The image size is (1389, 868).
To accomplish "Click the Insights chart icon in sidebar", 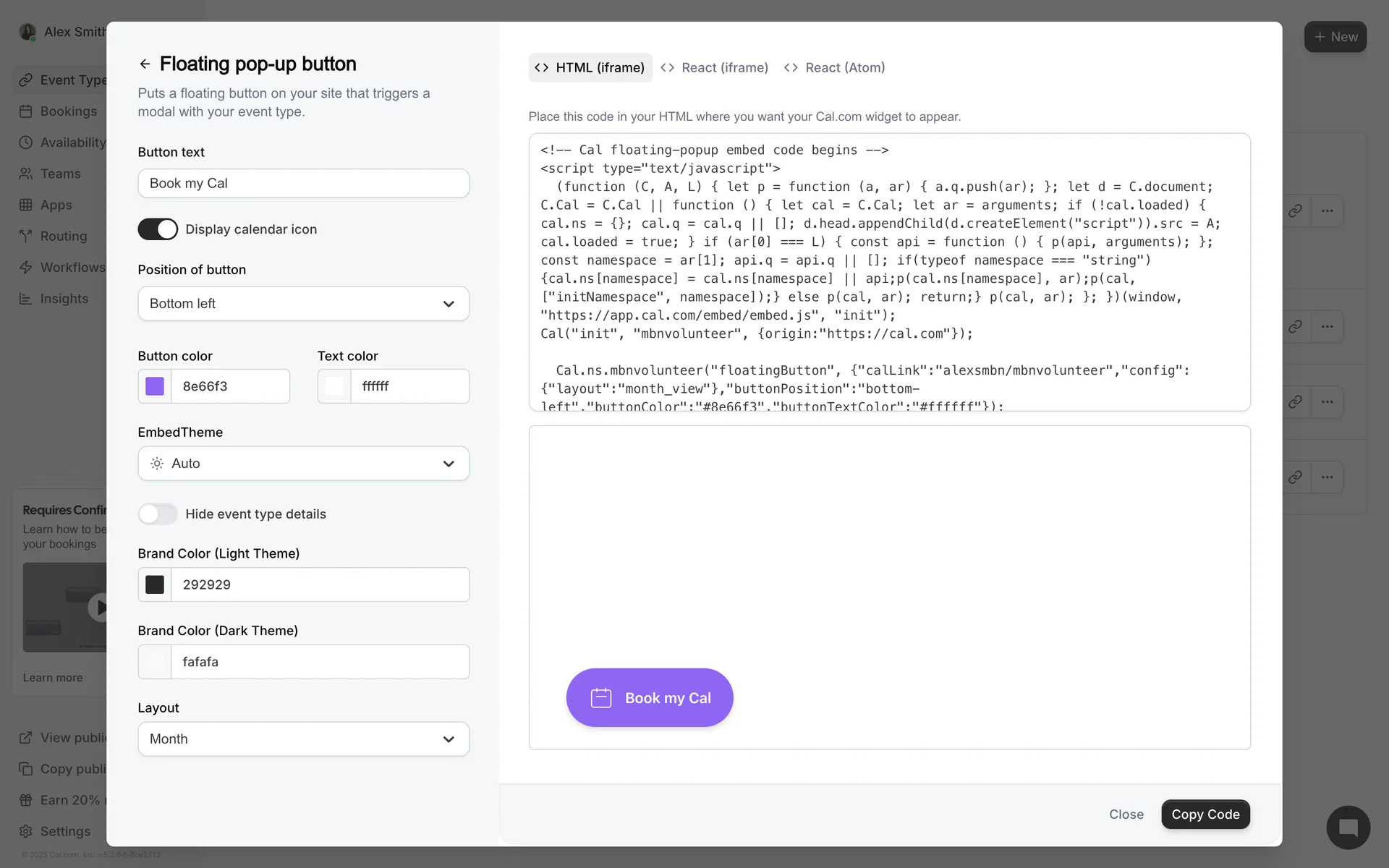I will pyautogui.click(x=26, y=299).
